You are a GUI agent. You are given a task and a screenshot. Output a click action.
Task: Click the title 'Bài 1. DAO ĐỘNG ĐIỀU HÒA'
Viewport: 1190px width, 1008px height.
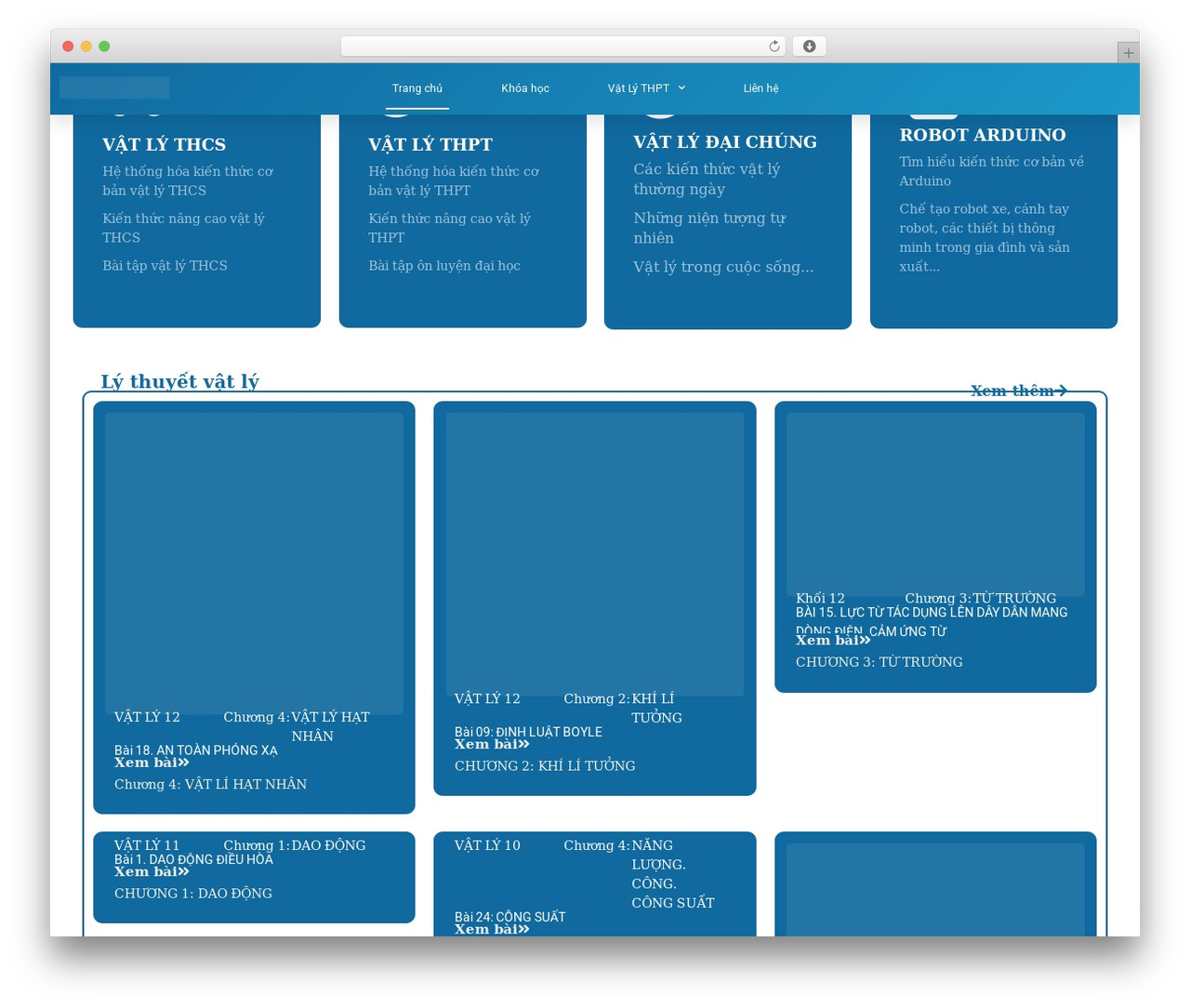(193, 859)
